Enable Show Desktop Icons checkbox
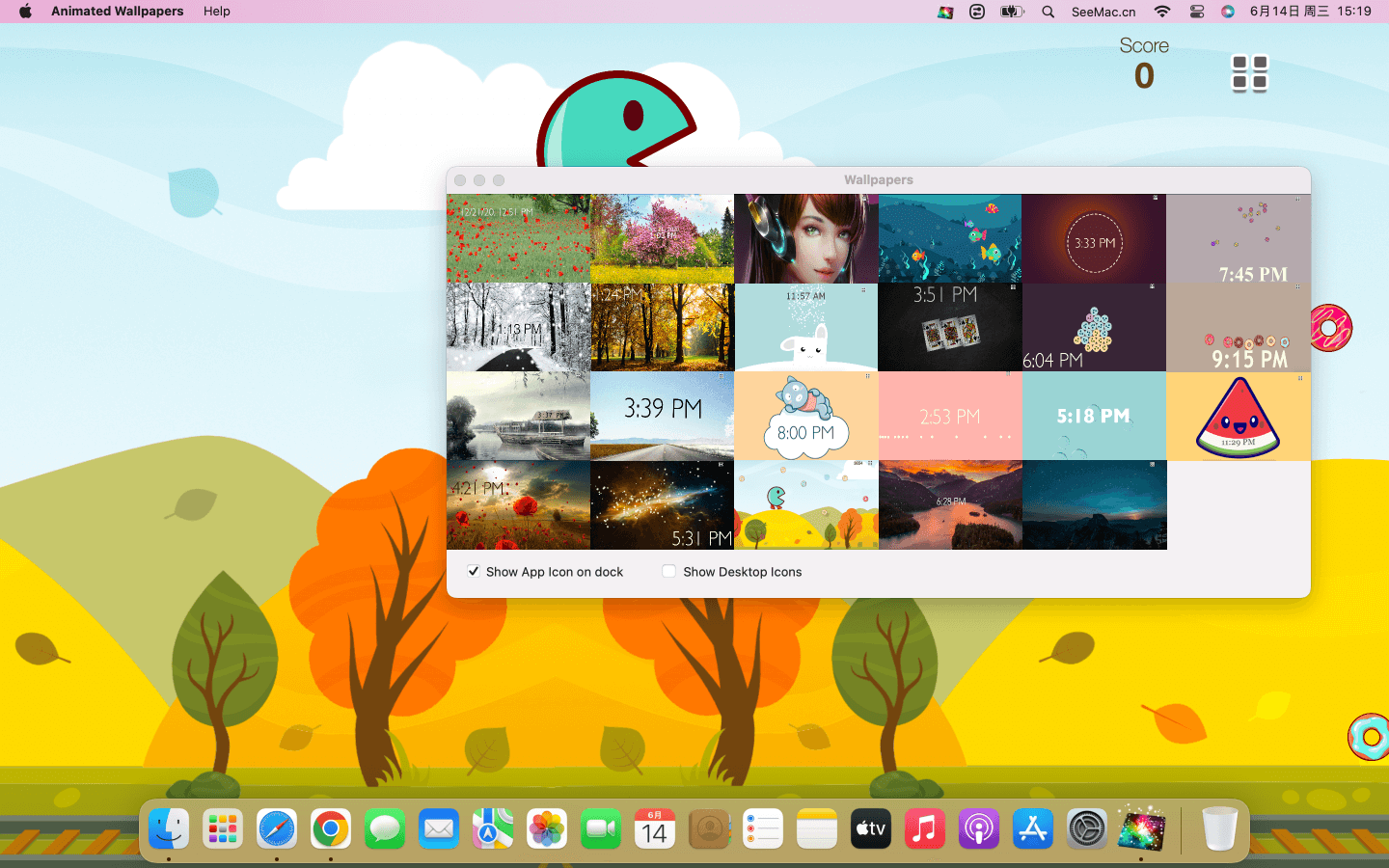This screenshot has width=1389, height=868. pyautogui.click(x=668, y=571)
